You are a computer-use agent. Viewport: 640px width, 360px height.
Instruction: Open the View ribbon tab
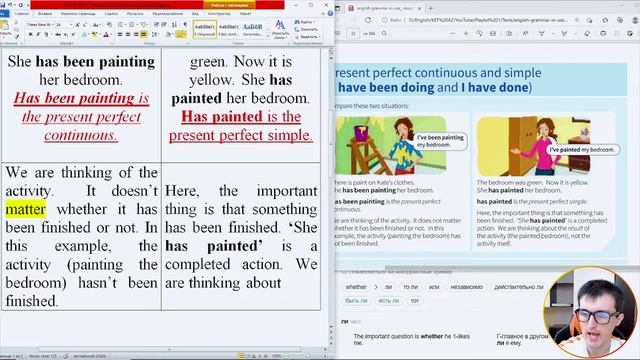click(x=195, y=13)
